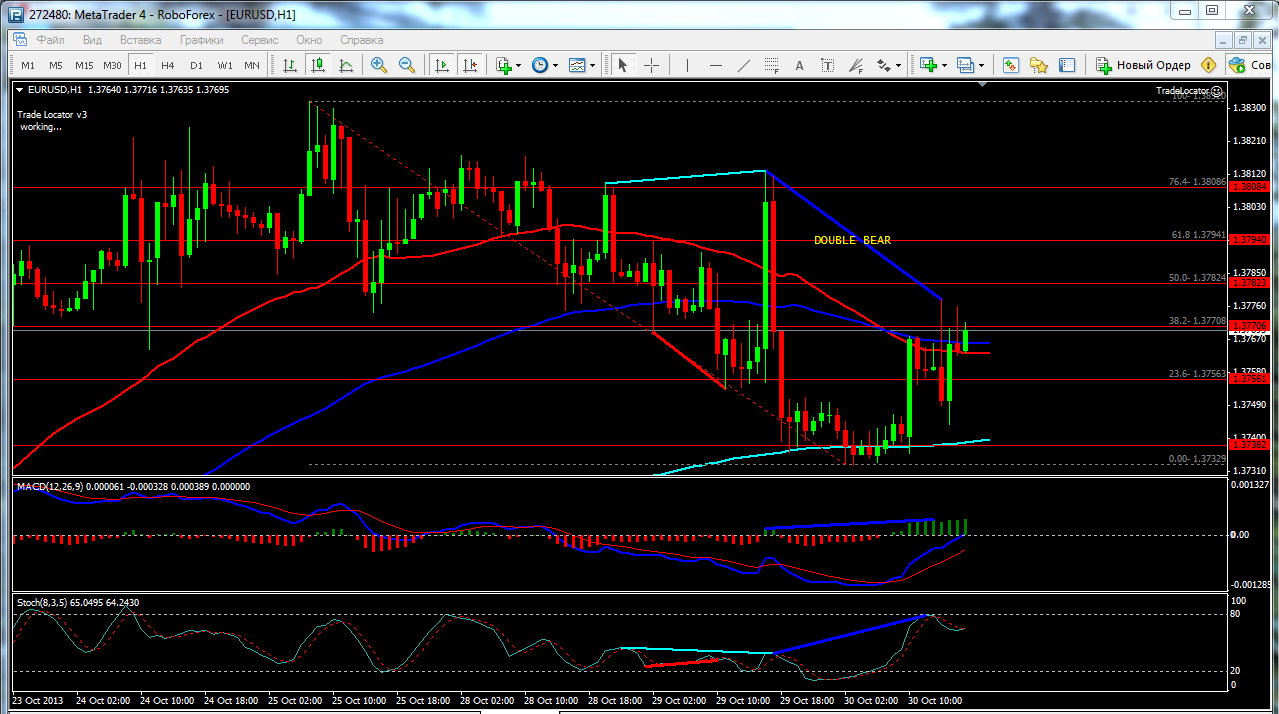Switch to M30 timeframe
1279x714 pixels.
pyautogui.click(x=112, y=65)
